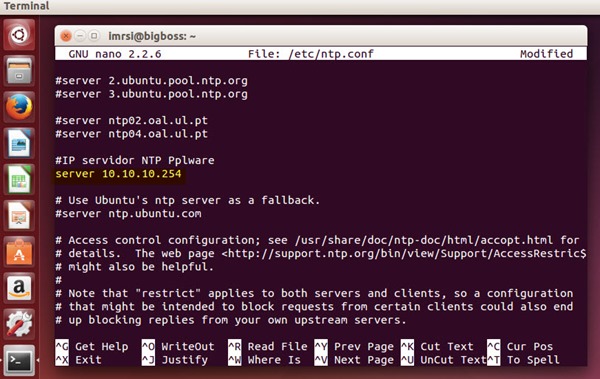The height and width of the screenshot is (379, 600).
Task: Launch Firefox web browser
Action: point(19,107)
